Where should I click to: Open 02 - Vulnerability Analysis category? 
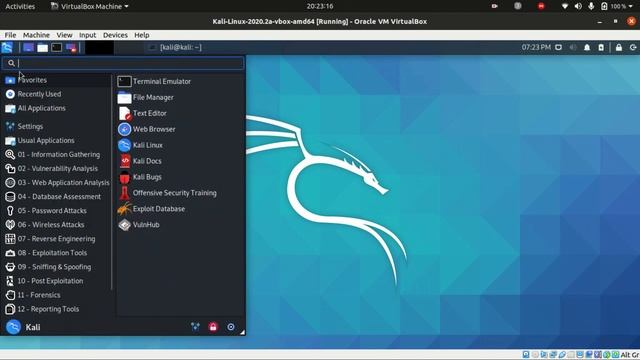[56, 169]
